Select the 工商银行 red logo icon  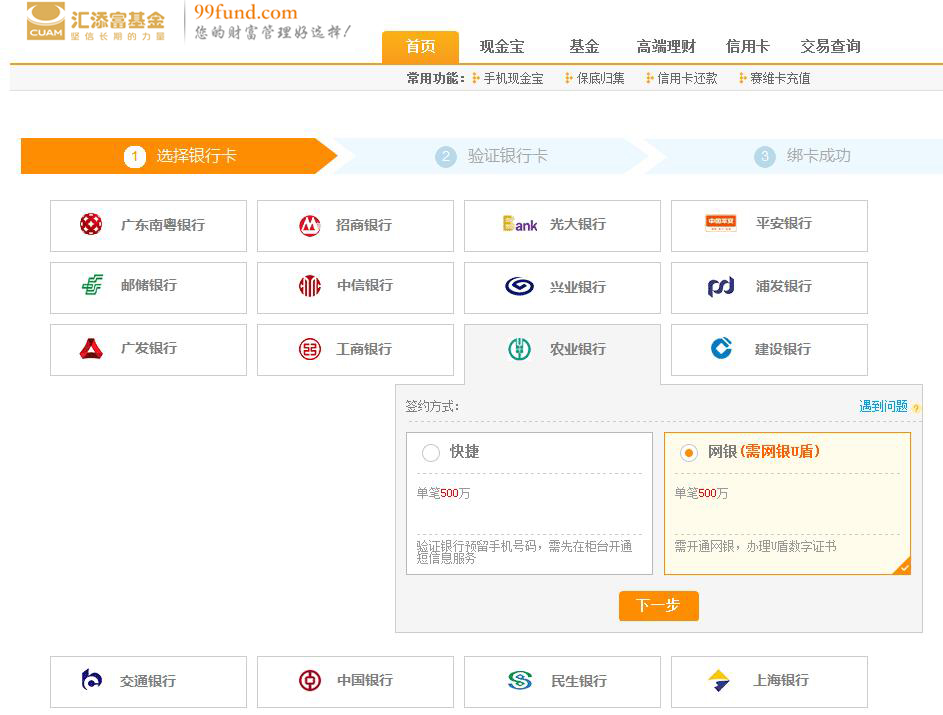310,349
